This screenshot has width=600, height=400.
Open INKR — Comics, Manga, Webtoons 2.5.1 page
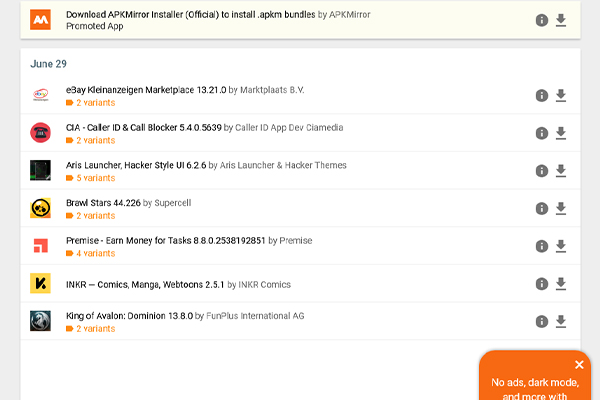[x=145, y=284]
